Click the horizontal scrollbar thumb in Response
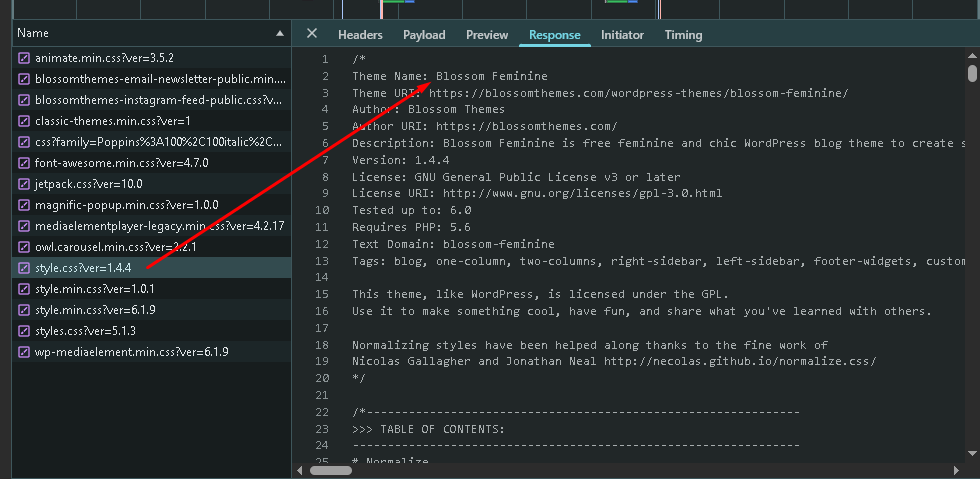 [331, 470]
